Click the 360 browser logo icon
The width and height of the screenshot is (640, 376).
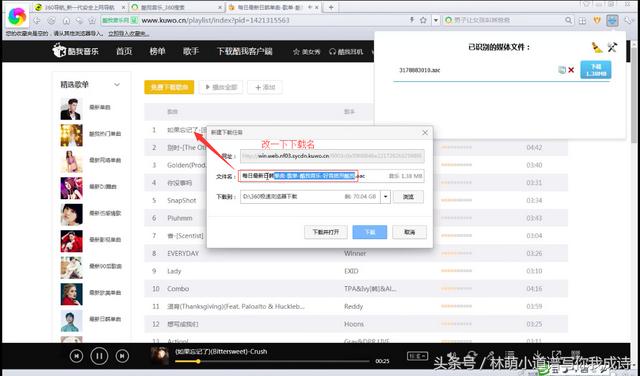(x=17, y=17)
